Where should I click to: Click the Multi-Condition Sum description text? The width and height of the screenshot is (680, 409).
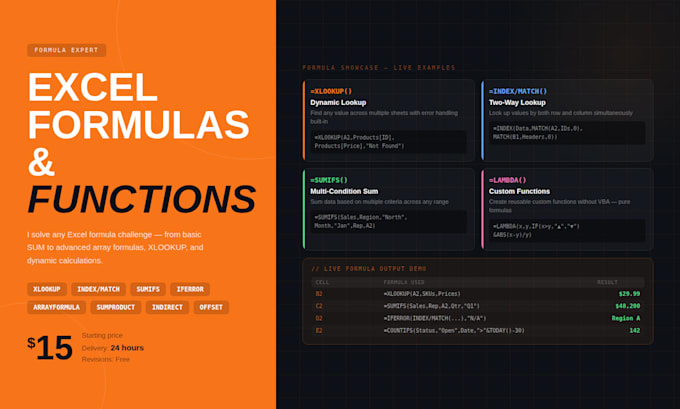(379, 202)
